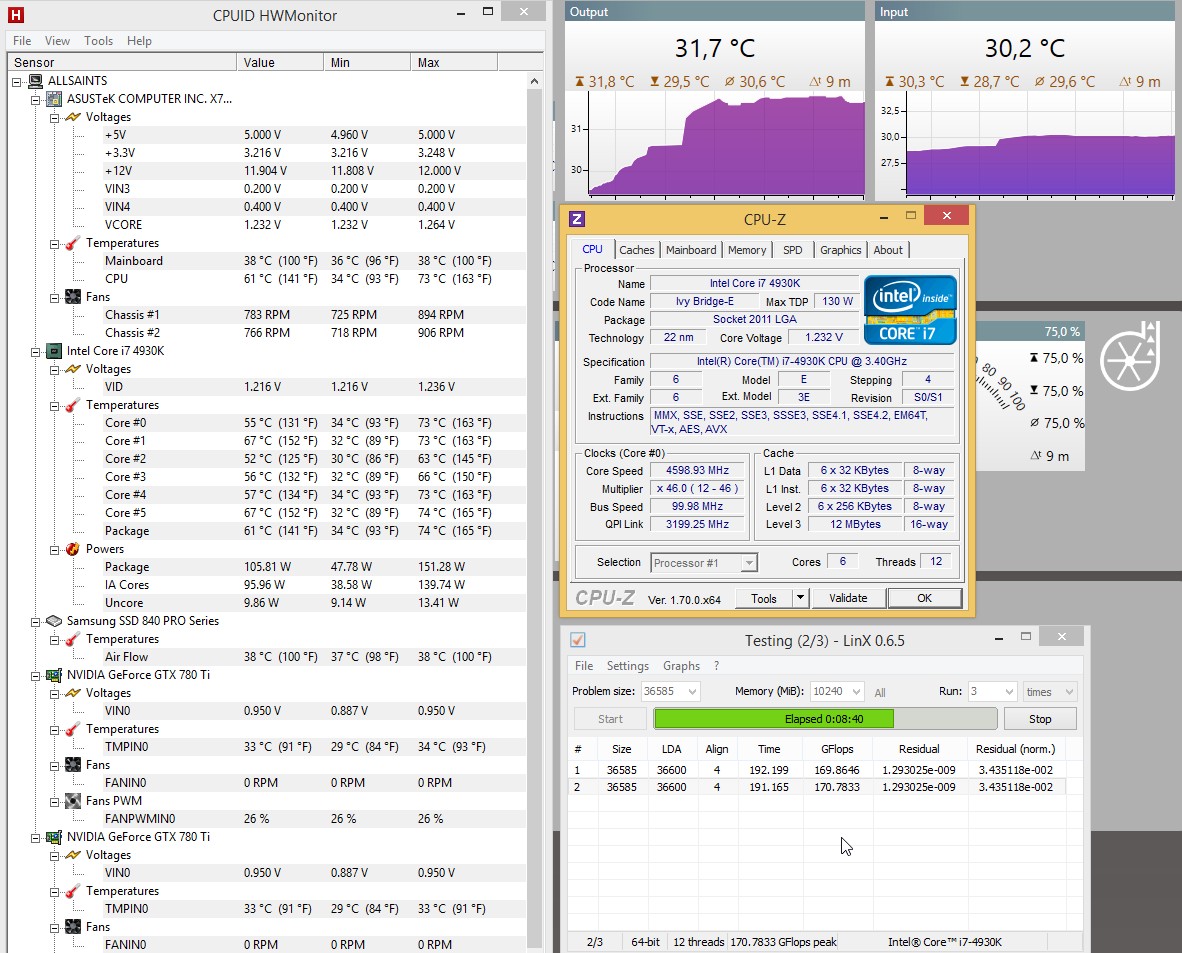Click the first GTX 780 Ti Voltages icon

(72, 693)
